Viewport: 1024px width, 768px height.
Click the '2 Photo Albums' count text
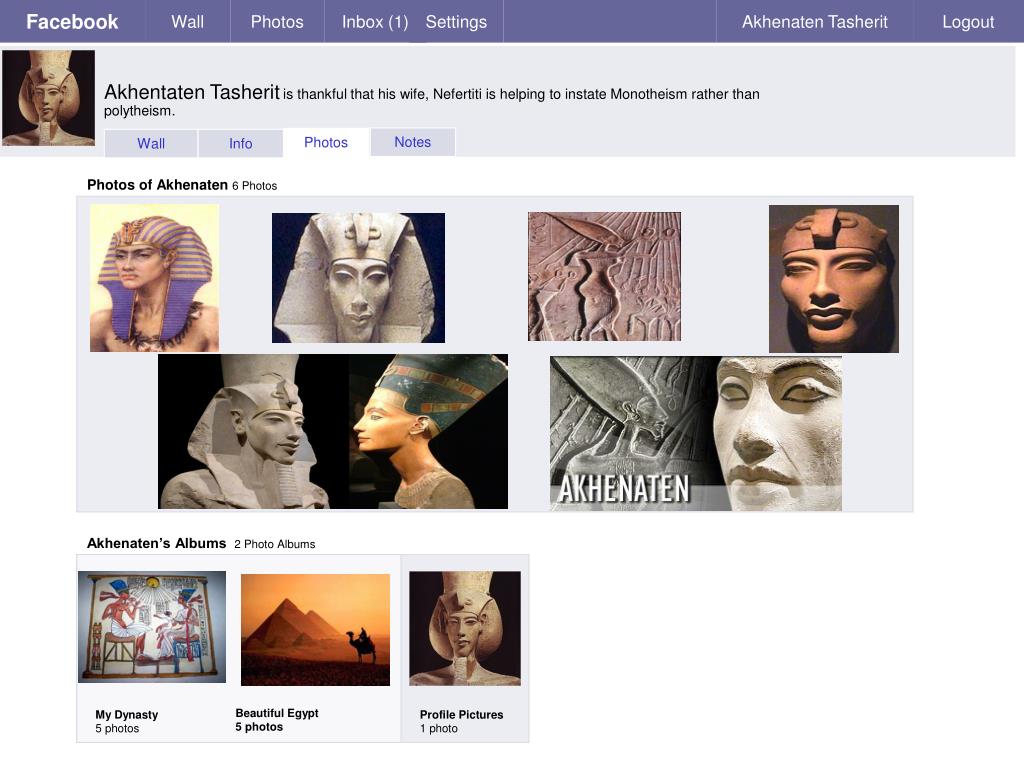(x=275, y=544)
